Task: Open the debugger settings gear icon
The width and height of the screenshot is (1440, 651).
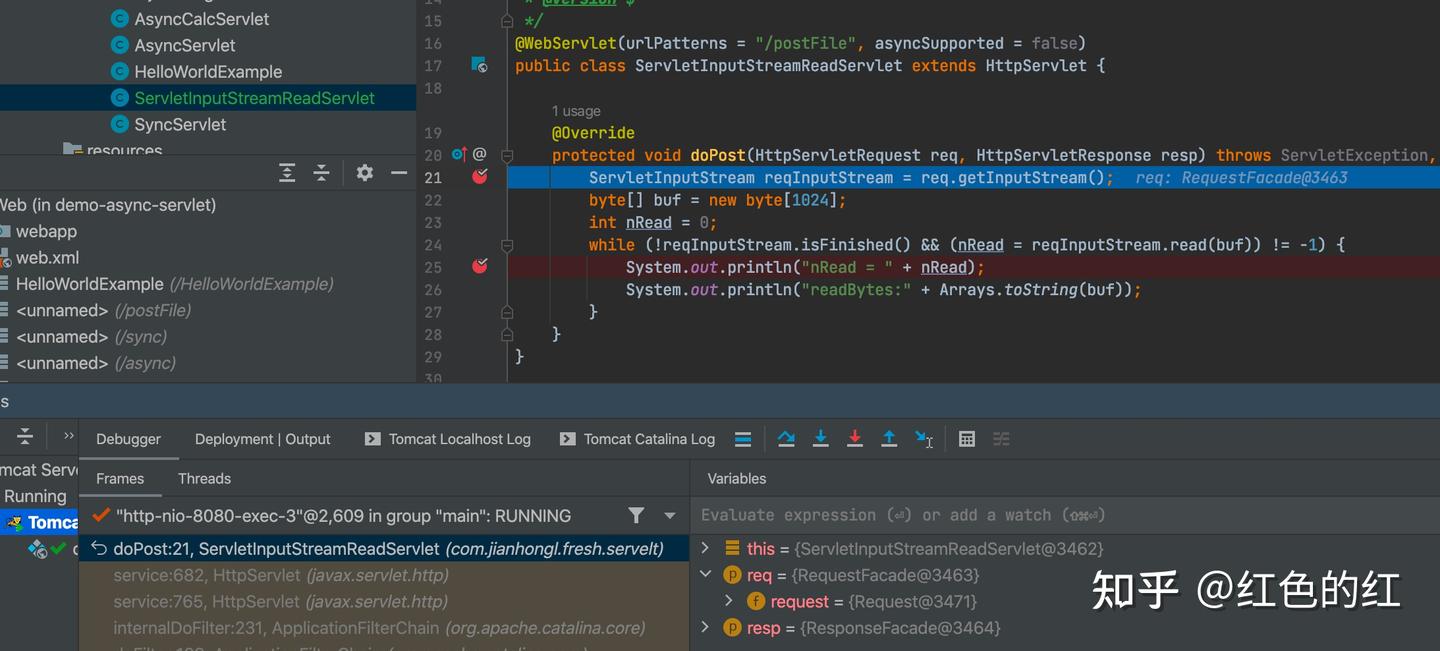Action: [364, 172]
